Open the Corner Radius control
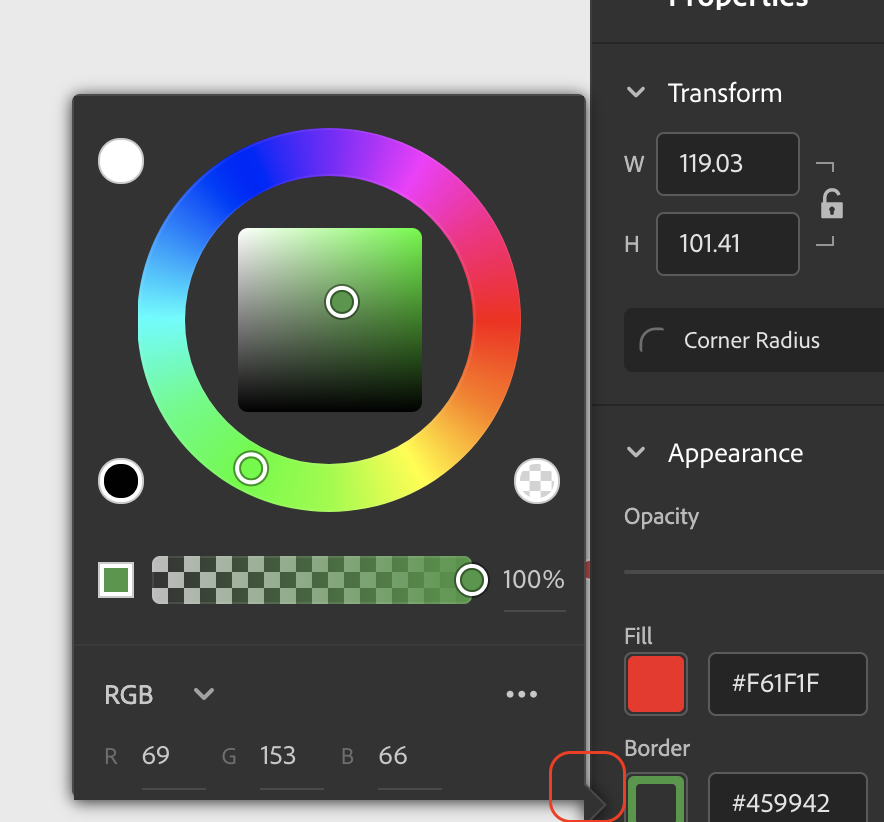Viewport: 884px width, 822px height. click(754, 340)
